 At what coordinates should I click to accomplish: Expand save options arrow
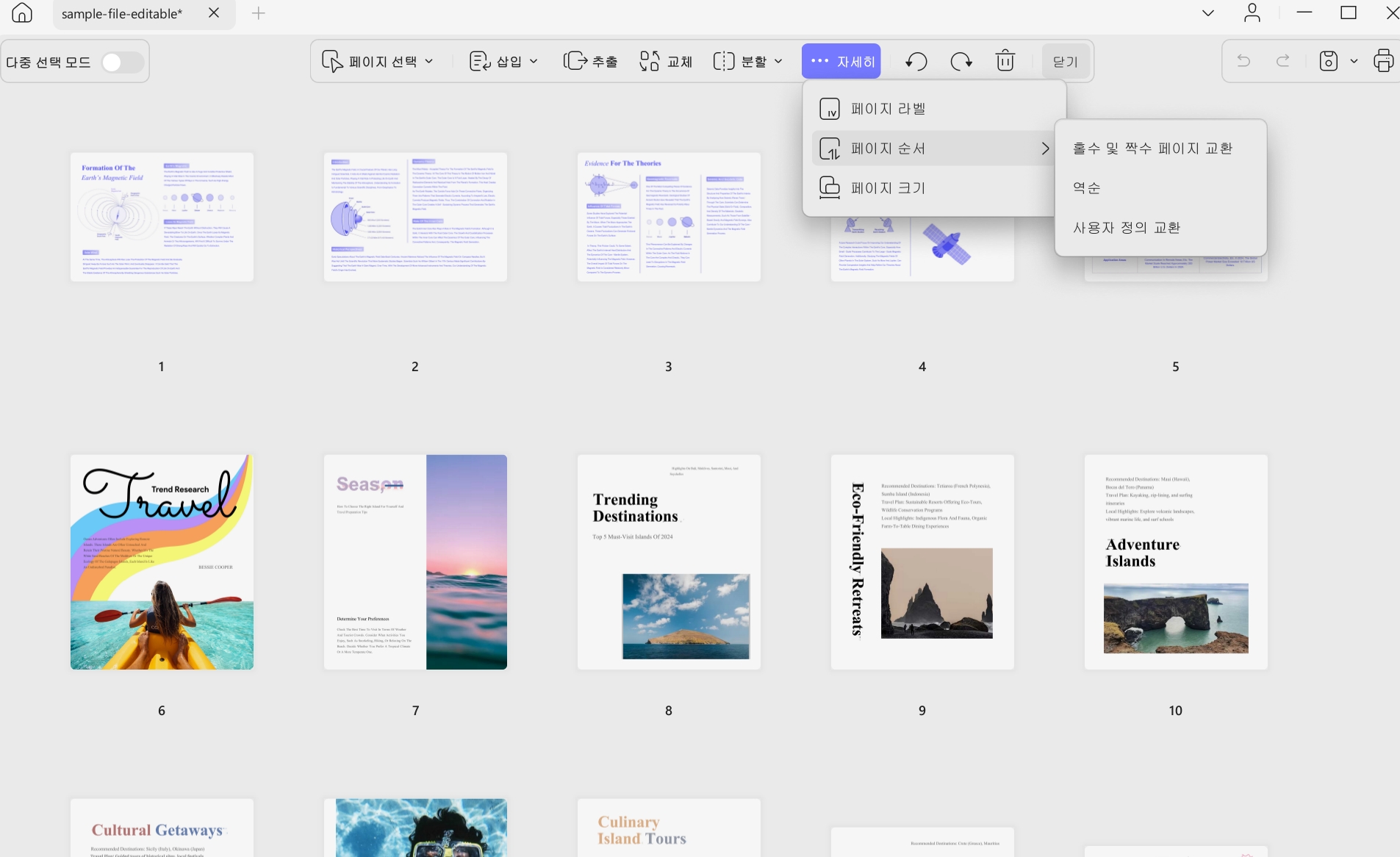pos(1354,61)
